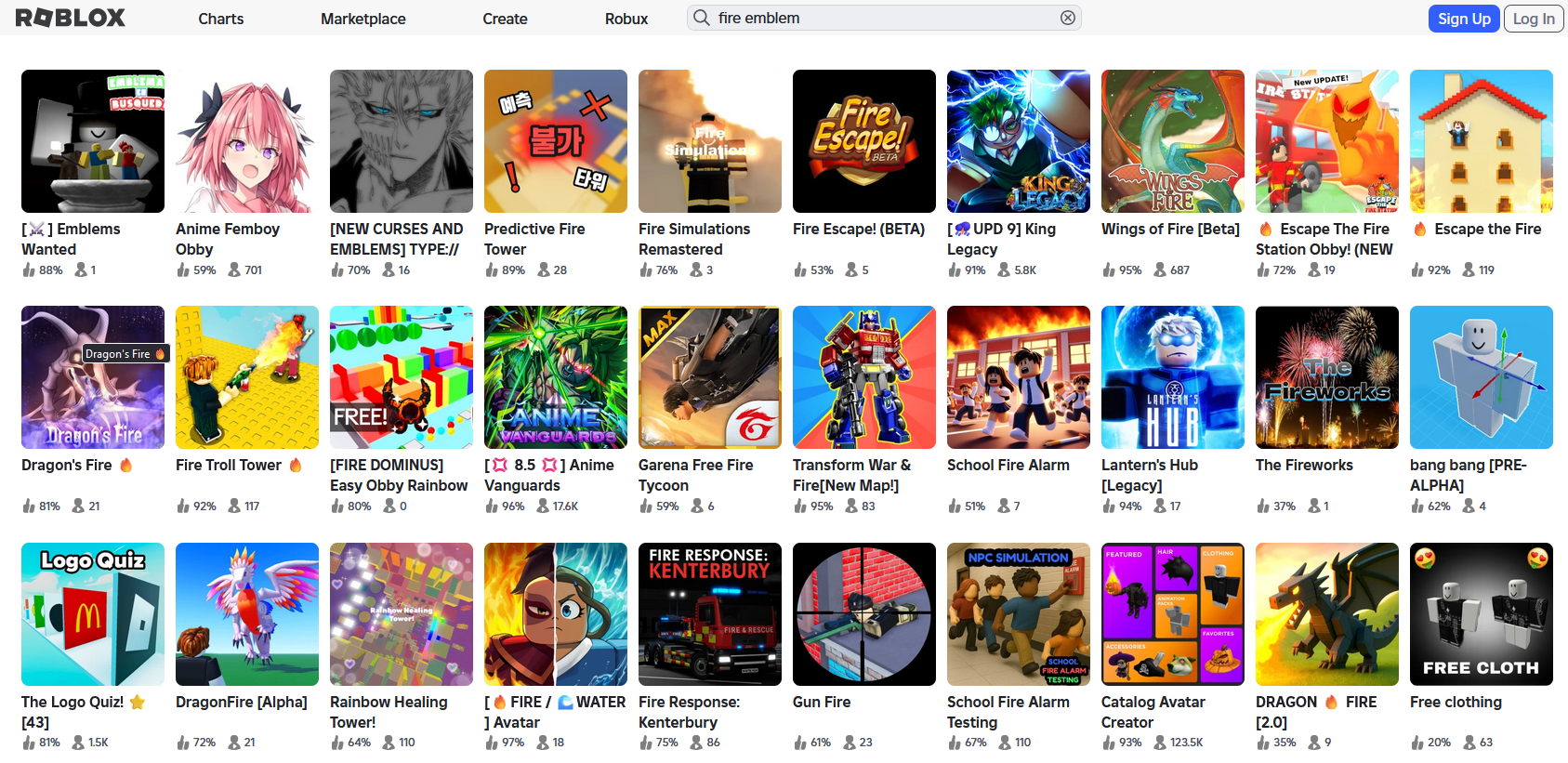Go to the Marketplace tab
This screenshot has width=1568, height=763.
[x=363, y=19]
